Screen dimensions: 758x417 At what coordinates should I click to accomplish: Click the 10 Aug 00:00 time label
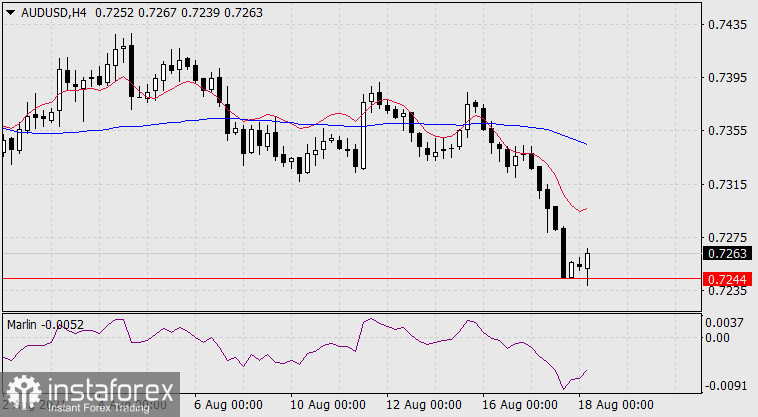(x=328, y=405)
